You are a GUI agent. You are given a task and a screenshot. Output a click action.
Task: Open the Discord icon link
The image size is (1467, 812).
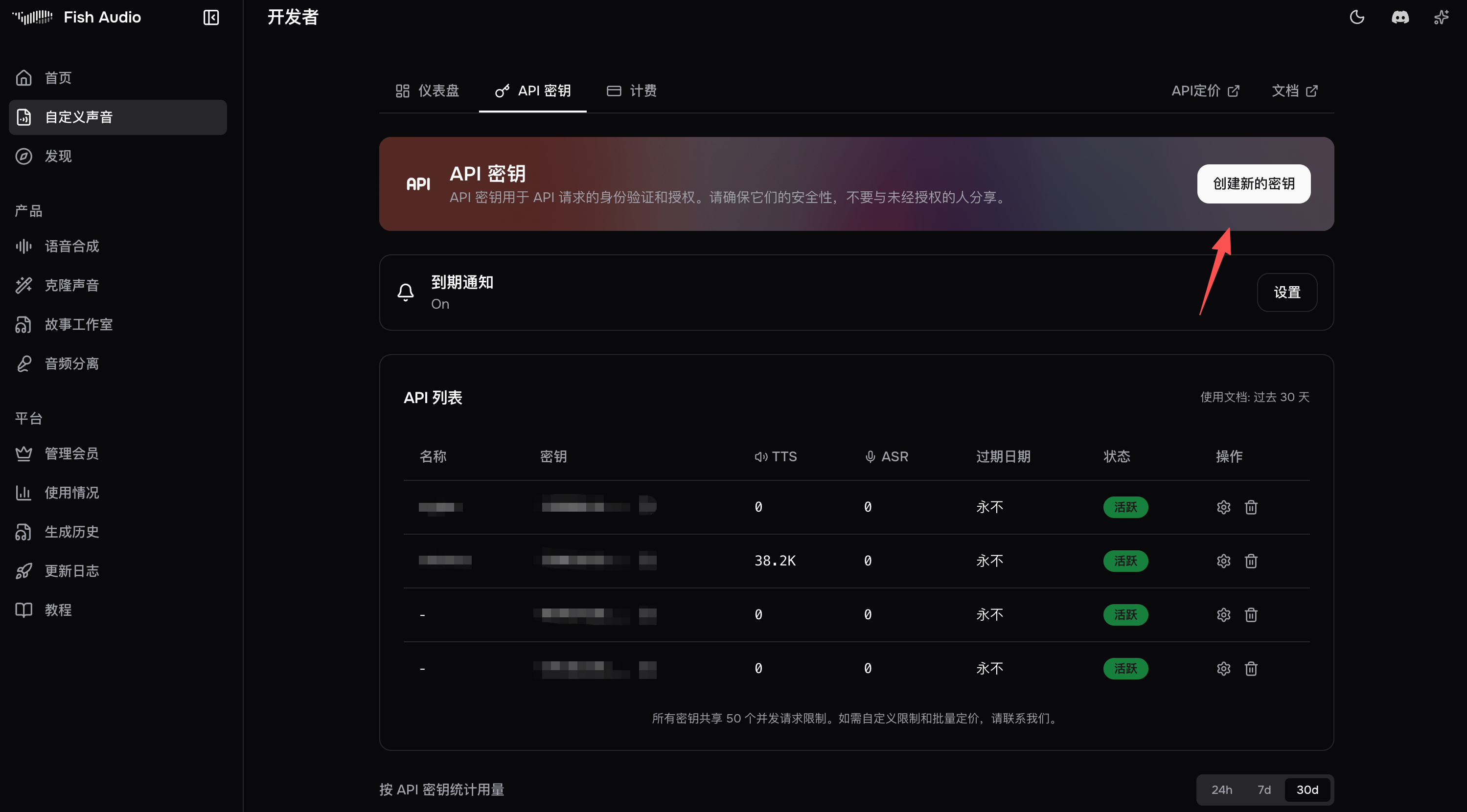(1400, 17)
